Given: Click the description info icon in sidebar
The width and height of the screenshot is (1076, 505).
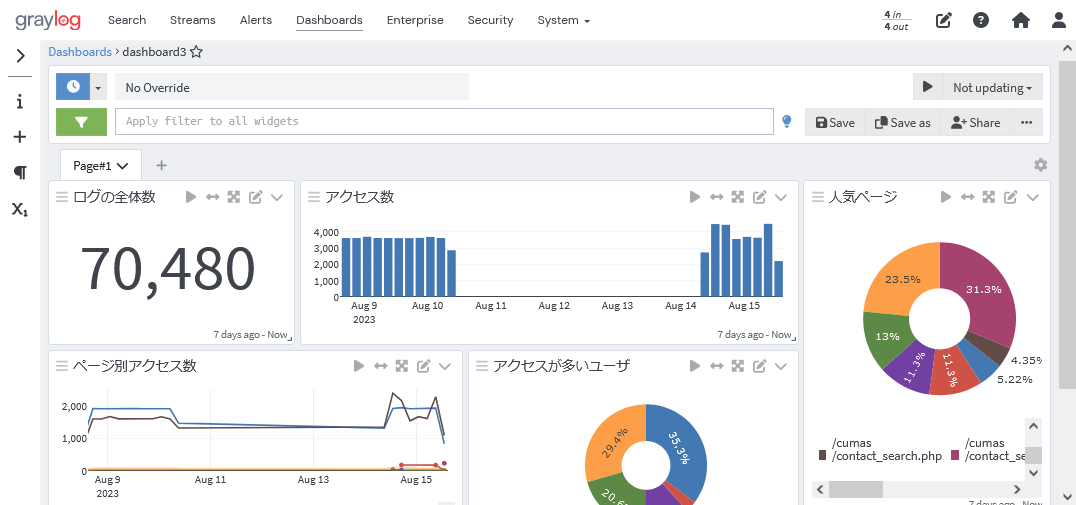Looking at the screenshot, I should click(20, 101).
